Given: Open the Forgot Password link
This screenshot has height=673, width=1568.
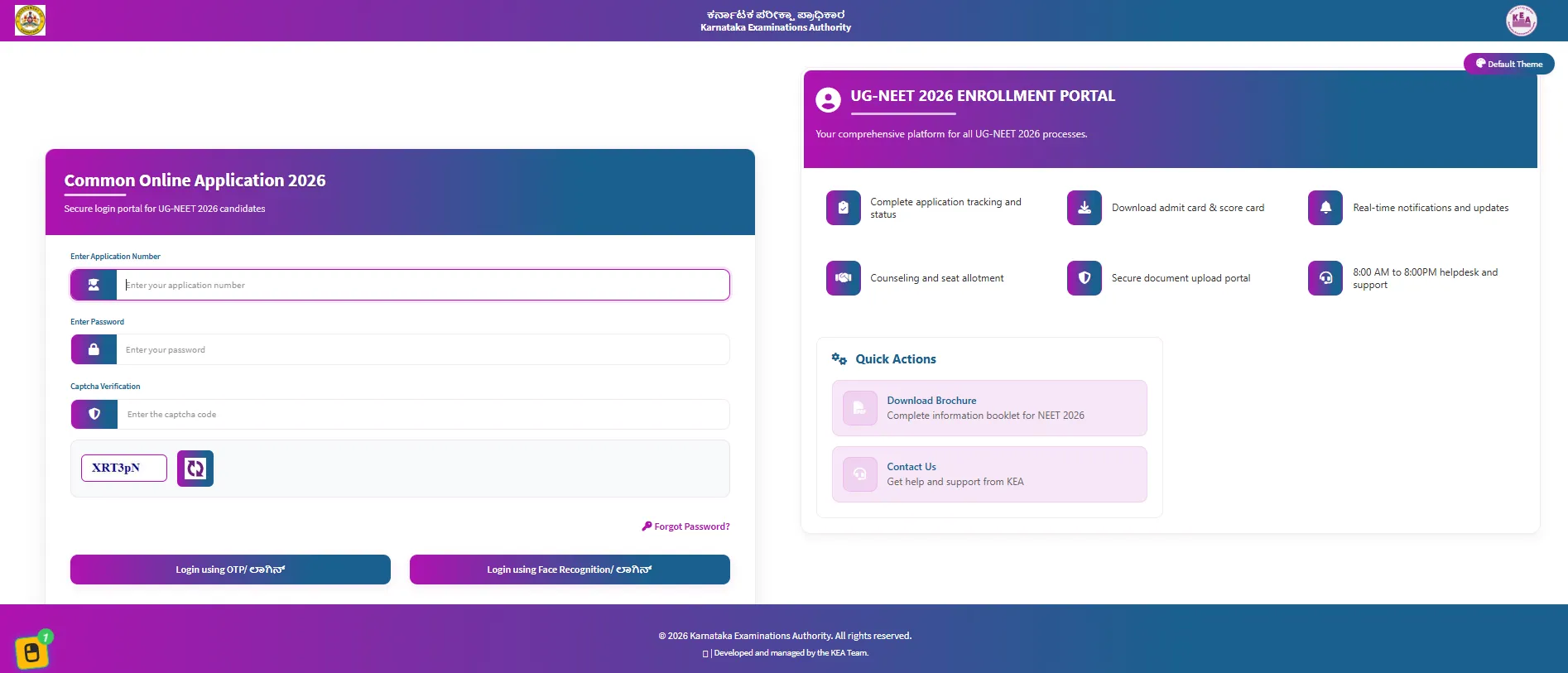Looking at the screenshot, I should 685,526.
